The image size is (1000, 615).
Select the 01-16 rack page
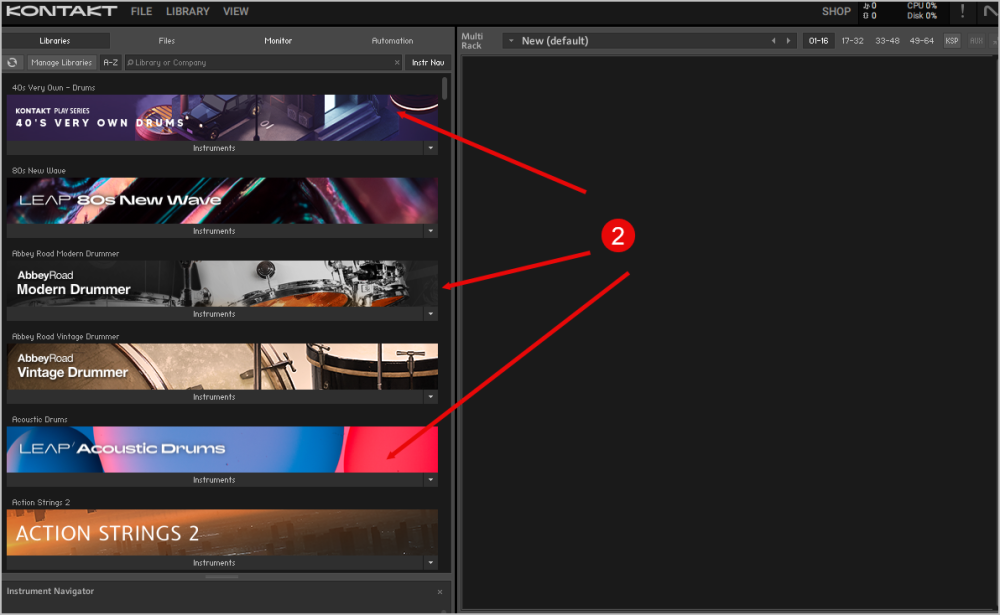click(818, 41)
